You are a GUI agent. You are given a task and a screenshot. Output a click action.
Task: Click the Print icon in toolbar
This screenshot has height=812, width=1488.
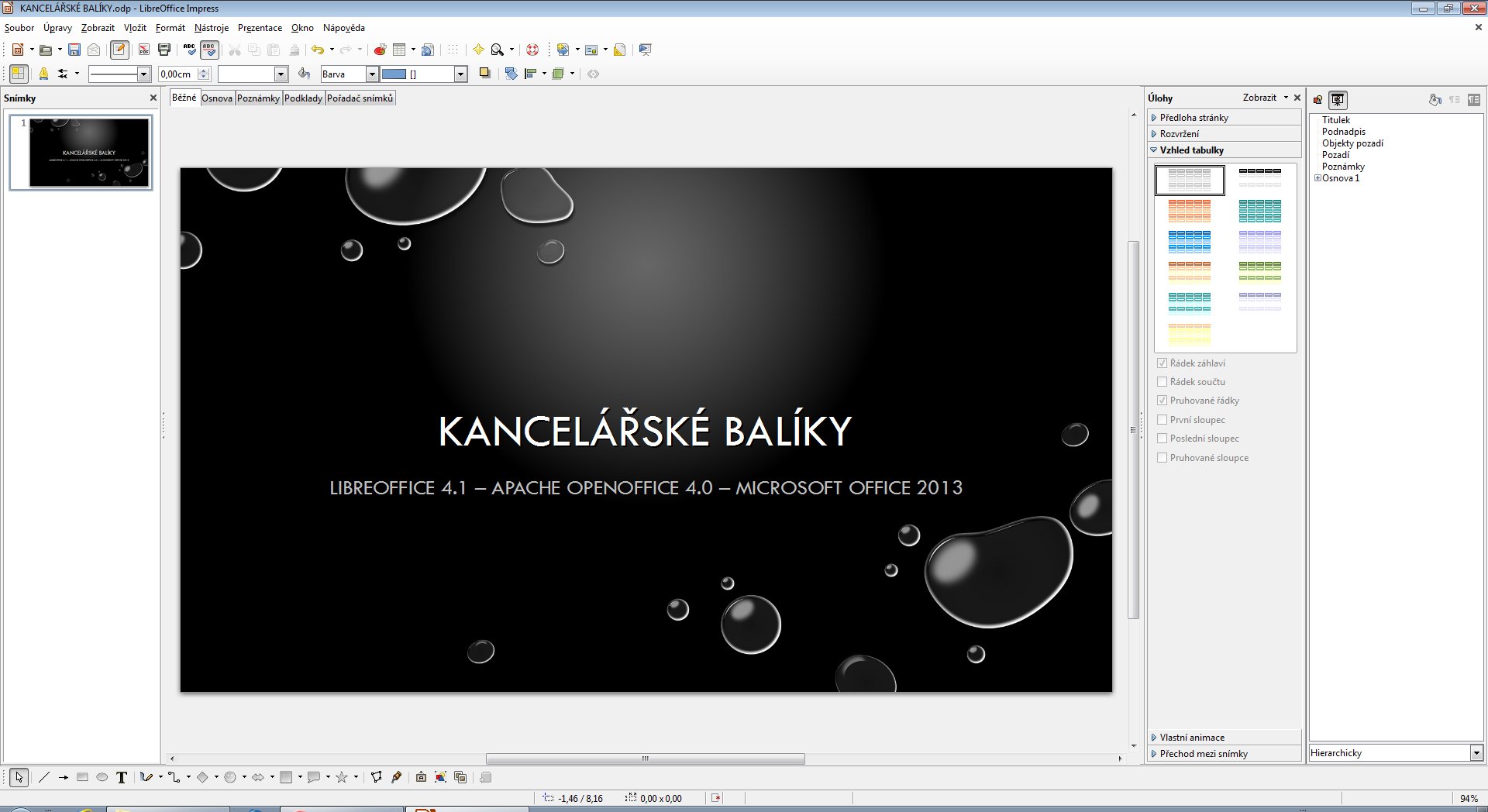point(164,50)
